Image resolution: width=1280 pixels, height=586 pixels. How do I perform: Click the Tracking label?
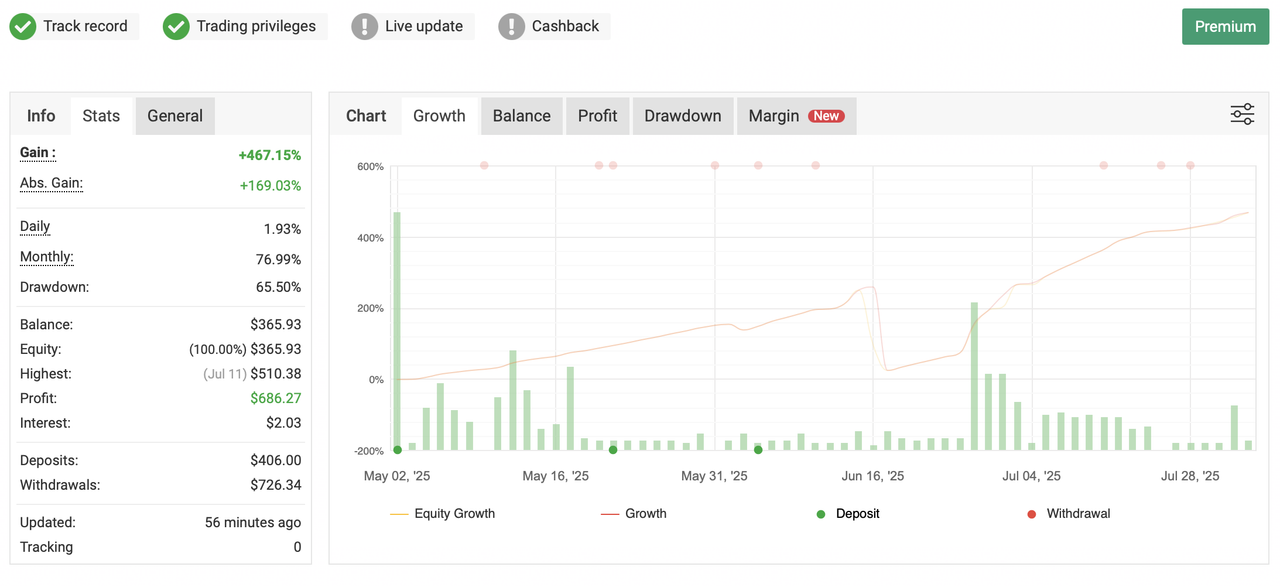pyautogui.click(x=46, y=547)
